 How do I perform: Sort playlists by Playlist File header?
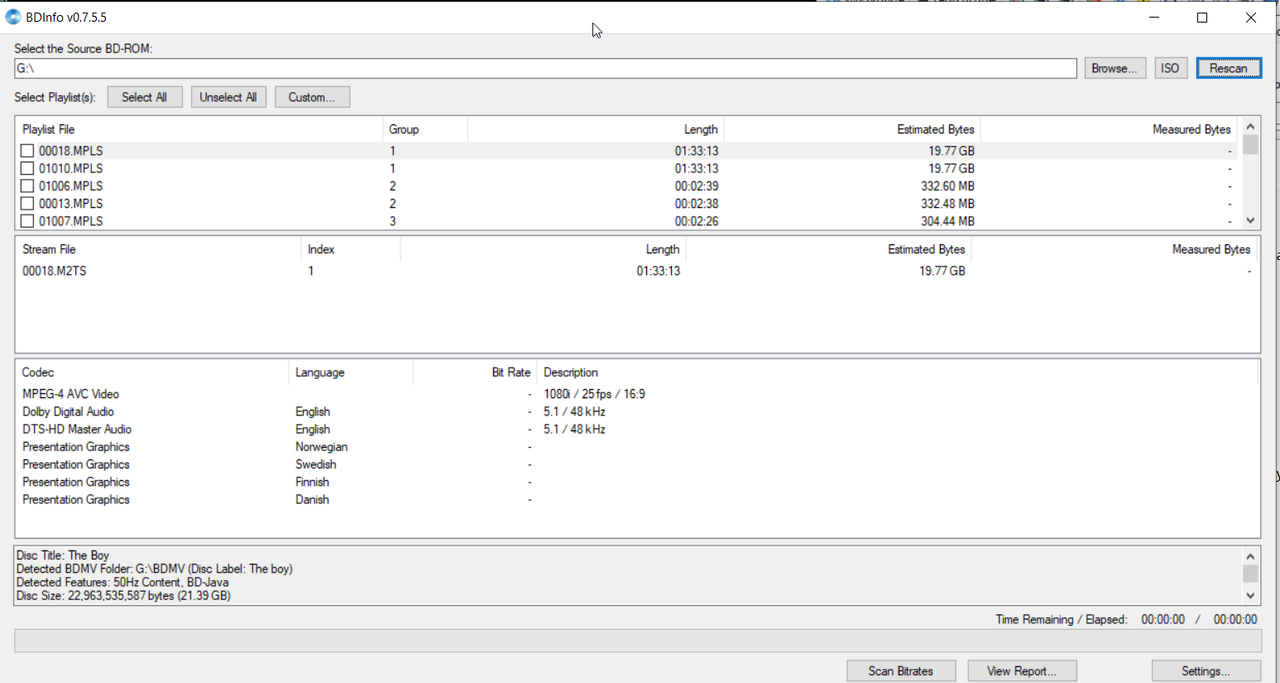199,129
